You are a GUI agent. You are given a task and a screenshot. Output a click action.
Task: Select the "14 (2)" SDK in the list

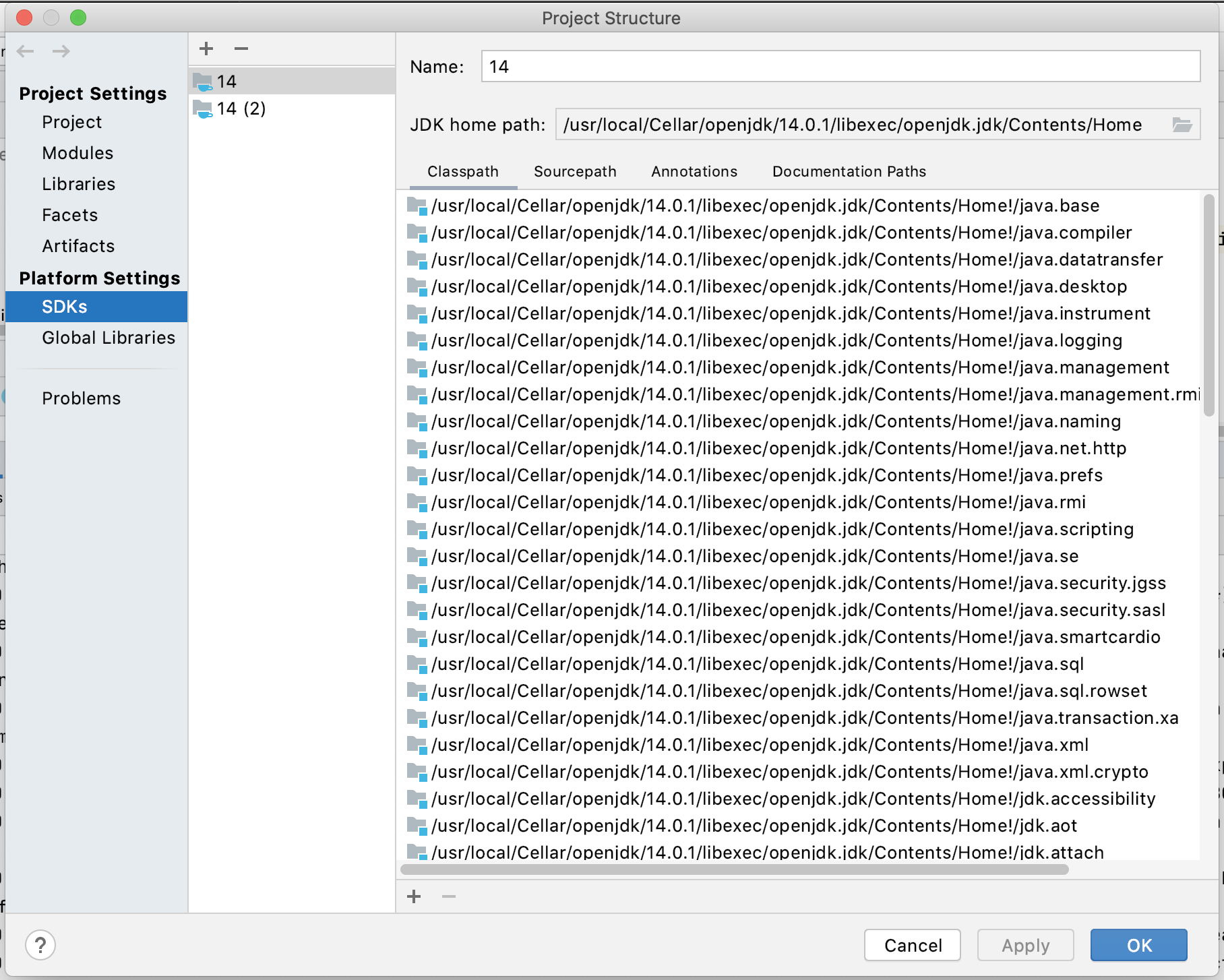pyautogui.click(x=241, y=109)
